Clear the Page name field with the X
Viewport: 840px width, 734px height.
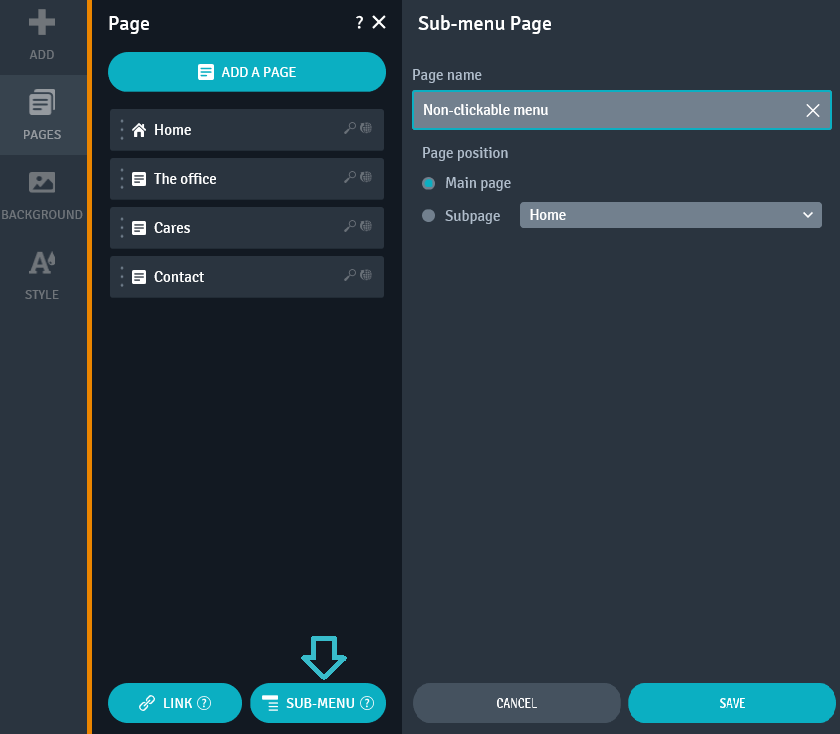(813, 110)
